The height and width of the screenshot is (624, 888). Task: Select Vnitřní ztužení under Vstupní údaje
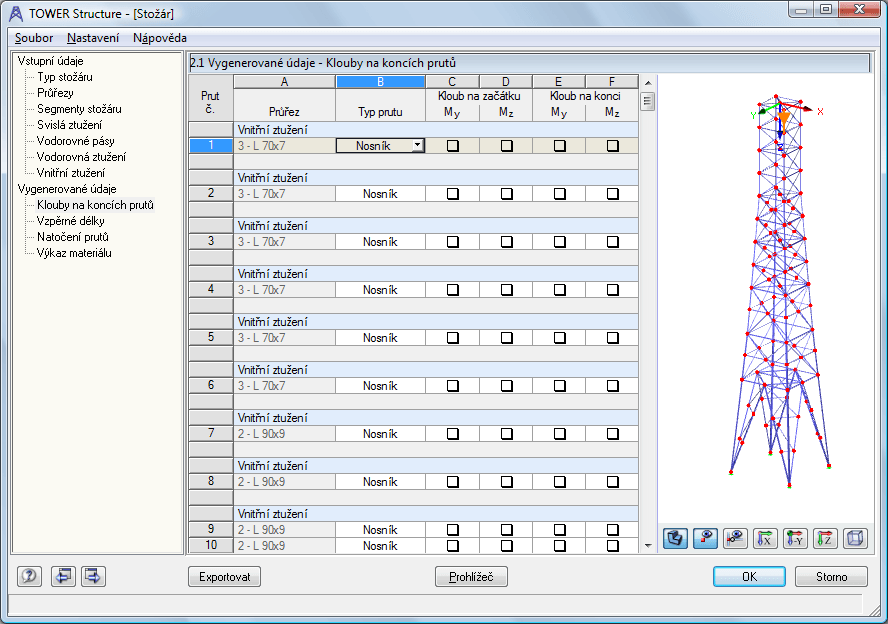coord(70,172)
